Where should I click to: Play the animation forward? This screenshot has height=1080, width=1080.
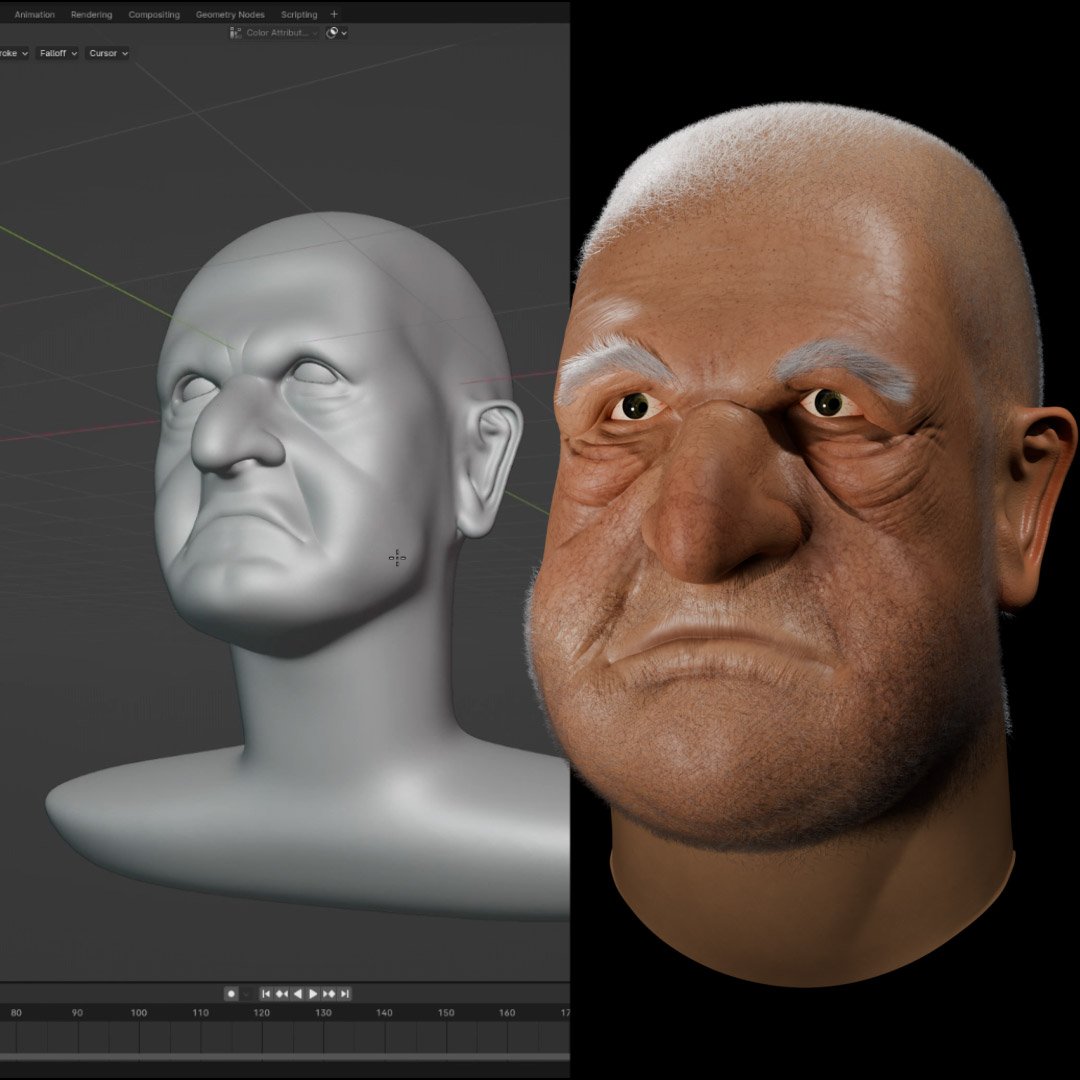313,993
